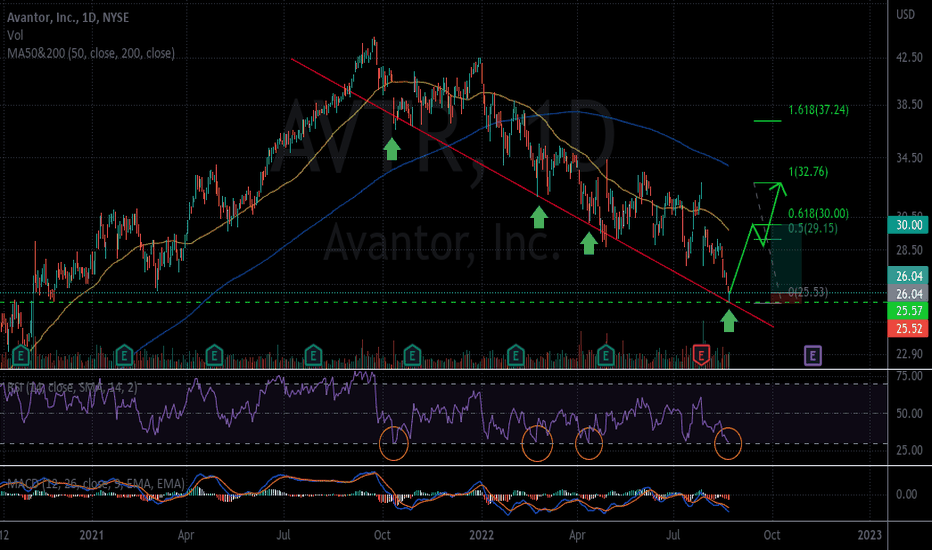Open the earnings marker just after 2021 label
Screen dimensions: 932x550
124,355
